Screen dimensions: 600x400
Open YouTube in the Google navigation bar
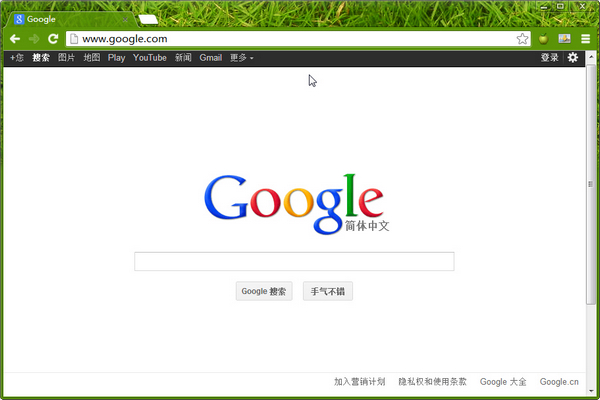(150, 58)
